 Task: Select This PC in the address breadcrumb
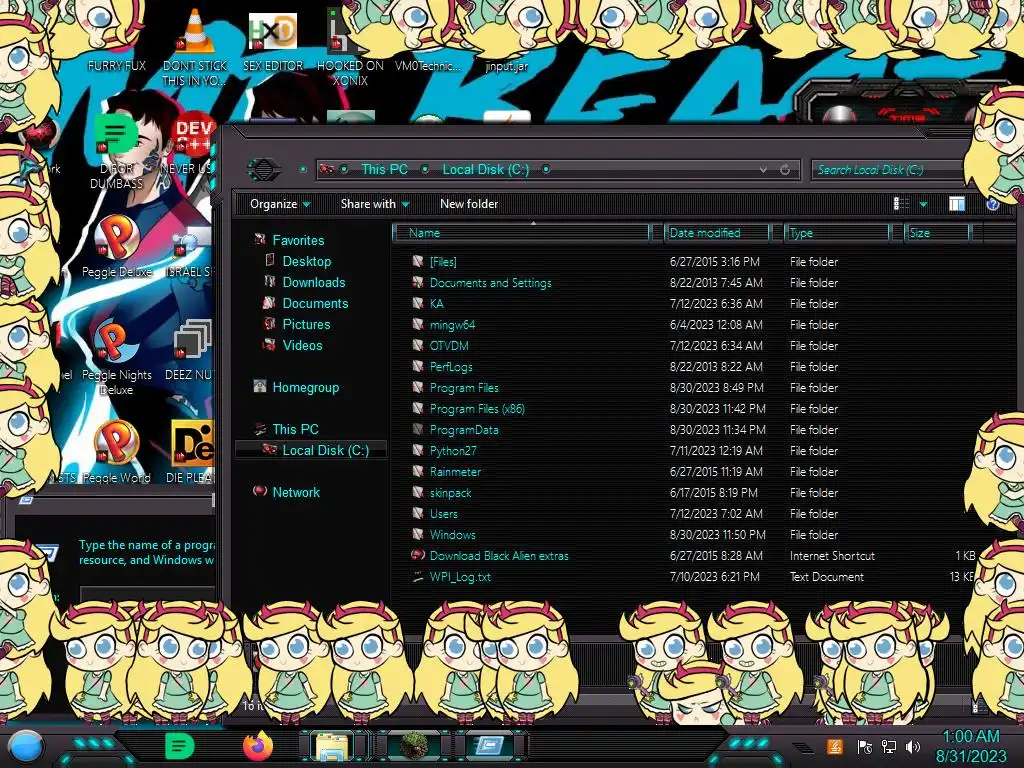click(385, 170)
